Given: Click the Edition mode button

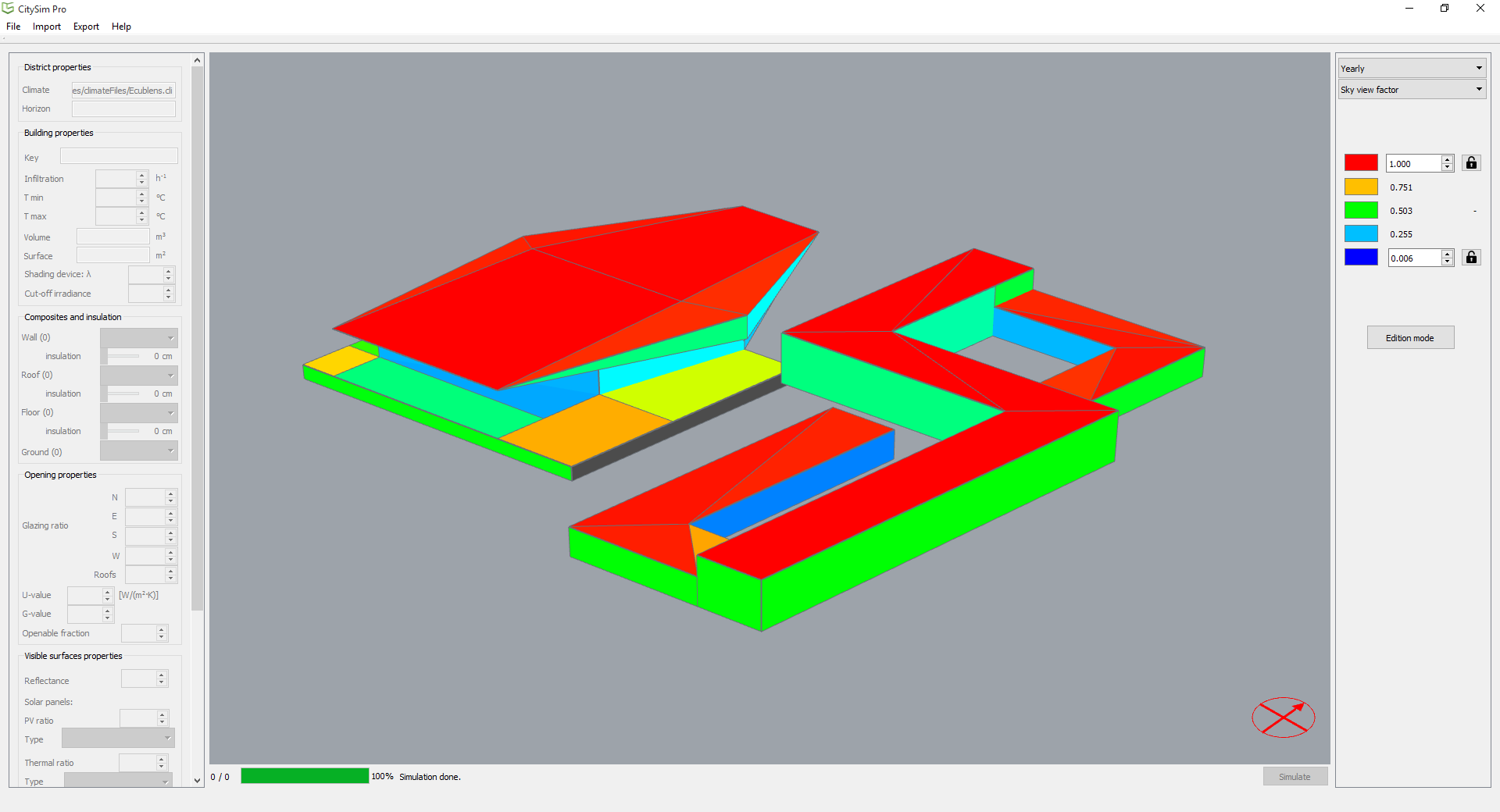Looking at the screenshot, I should pyautogui.click(x=1410, y=338).
